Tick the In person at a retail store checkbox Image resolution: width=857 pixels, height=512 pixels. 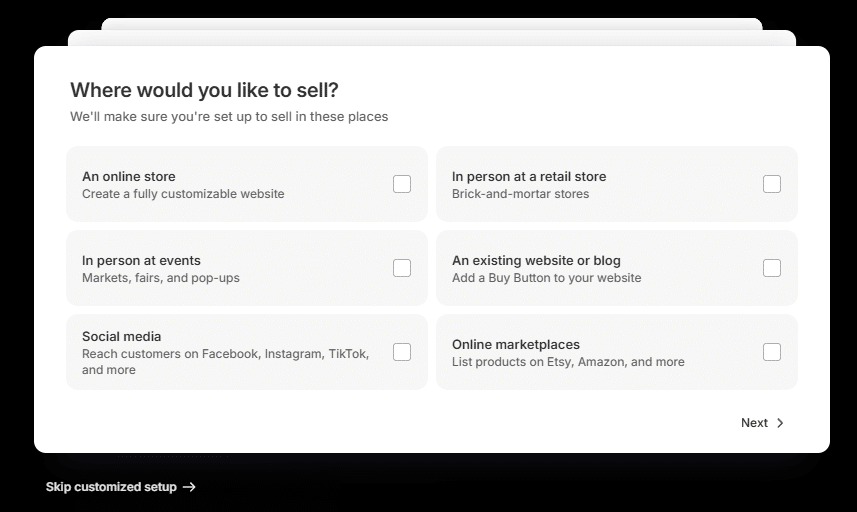click(x=772, y=184)
